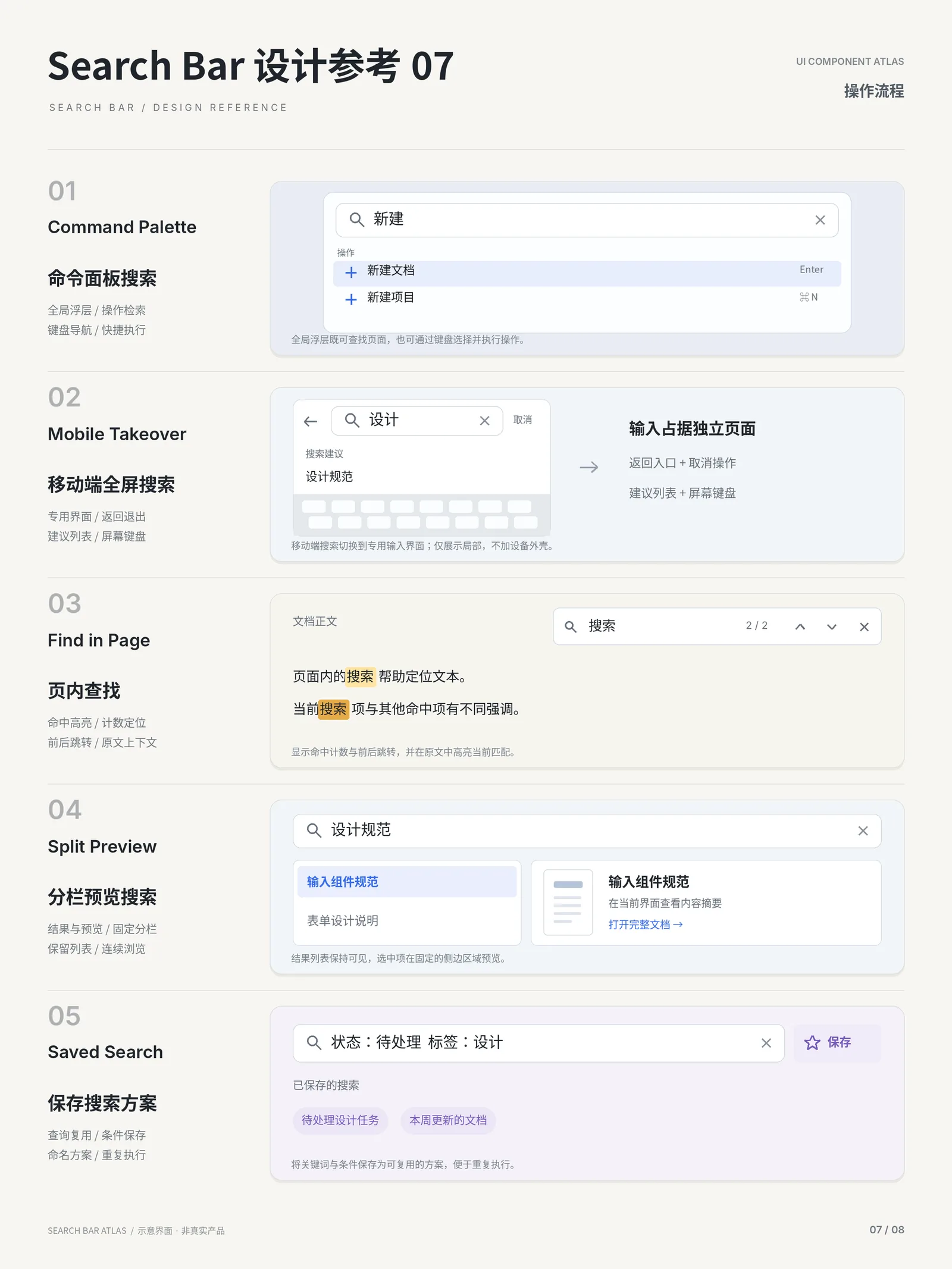Click the 输入组件规范 preview title
The image size is (952, 1269).
tap(649, 882)
